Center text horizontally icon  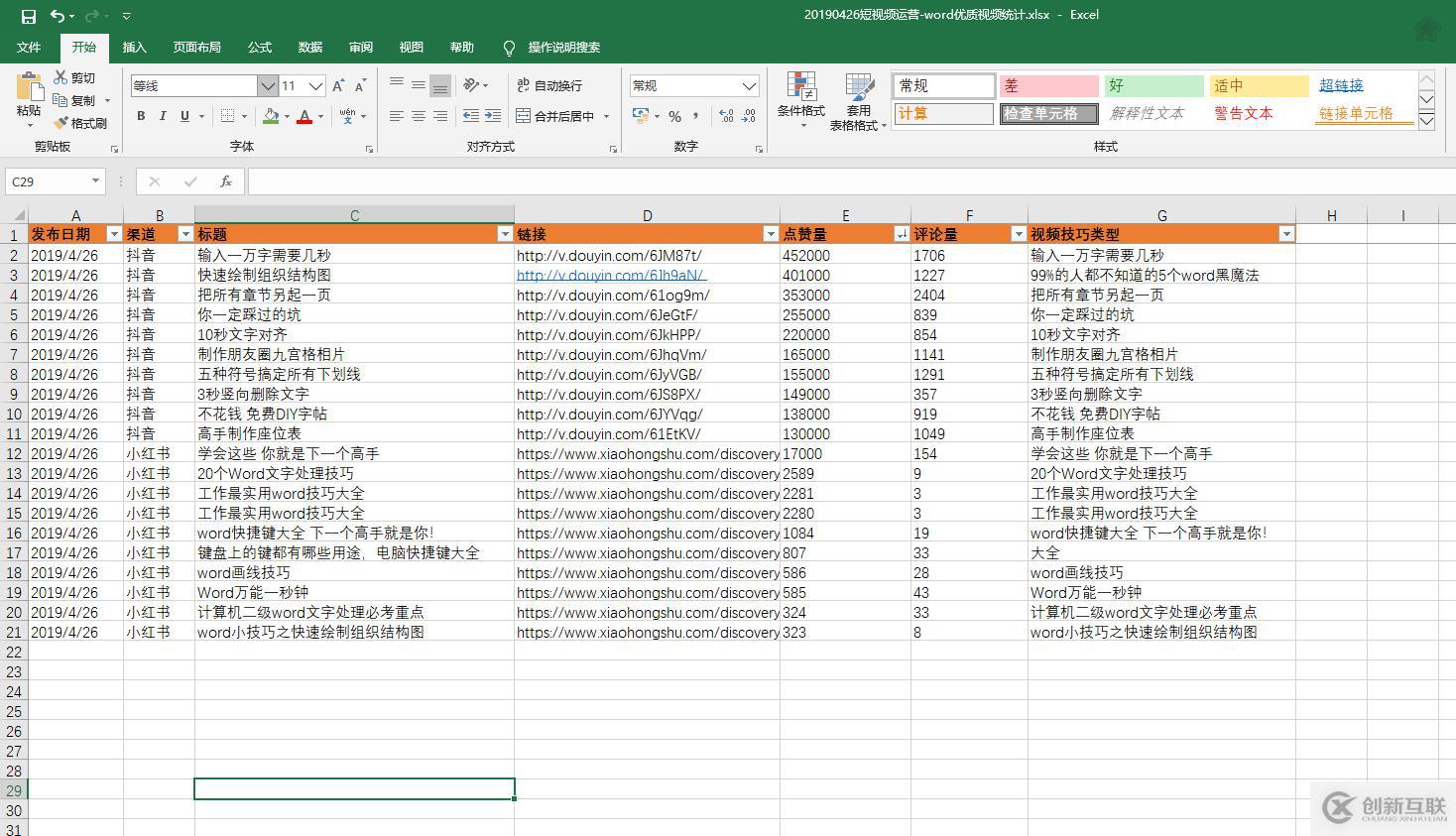pos(419,116)
